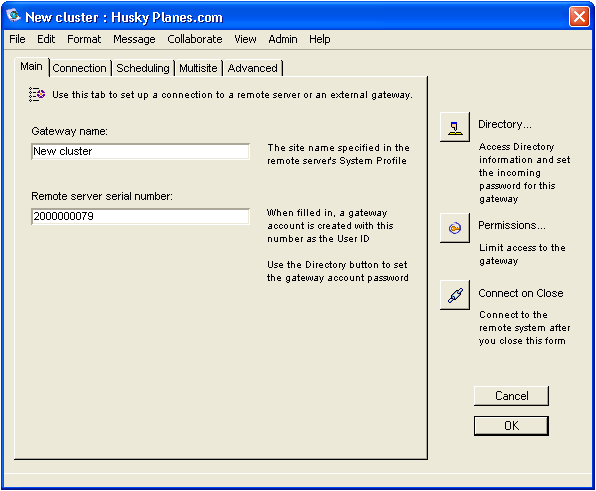
Task: Open the Collaborate menu
Action: pos(195,39)
